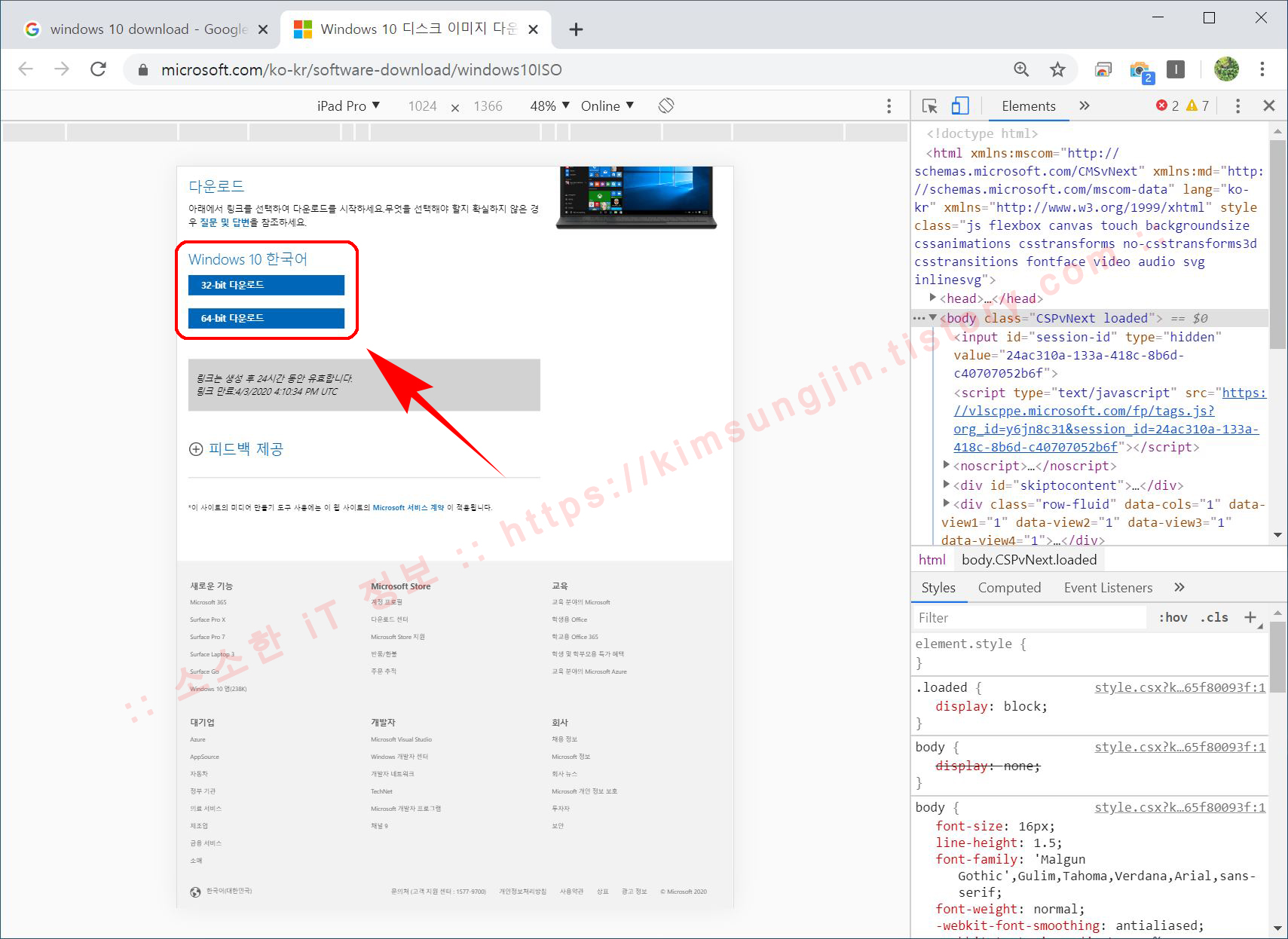Open a new browser tab
This screenshot has width=1288, height=939.
[x=576, y=29]
